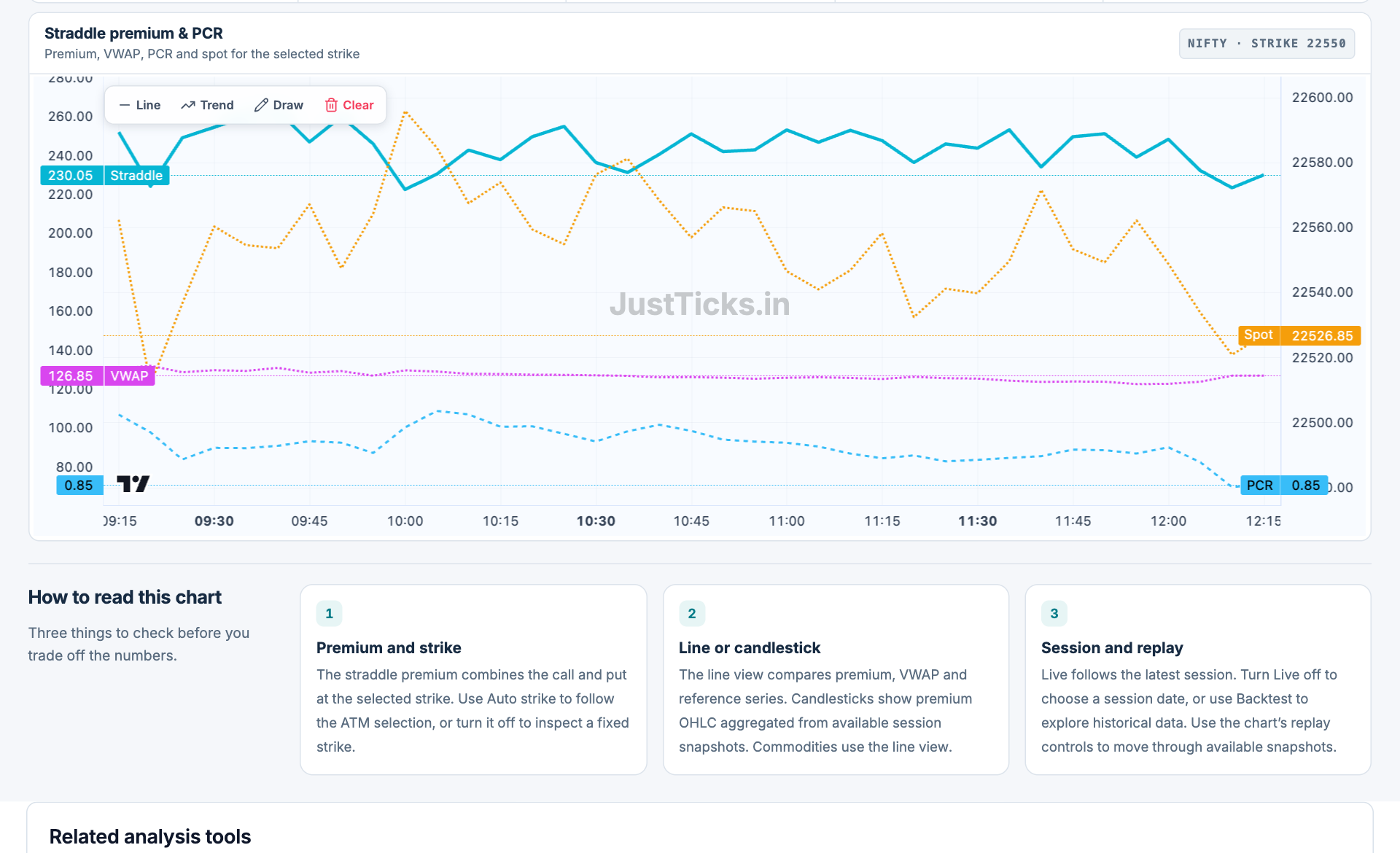Click the 09:30 time axis label
The height and width of the screenshot is (853, 1400).
(214, 521)
